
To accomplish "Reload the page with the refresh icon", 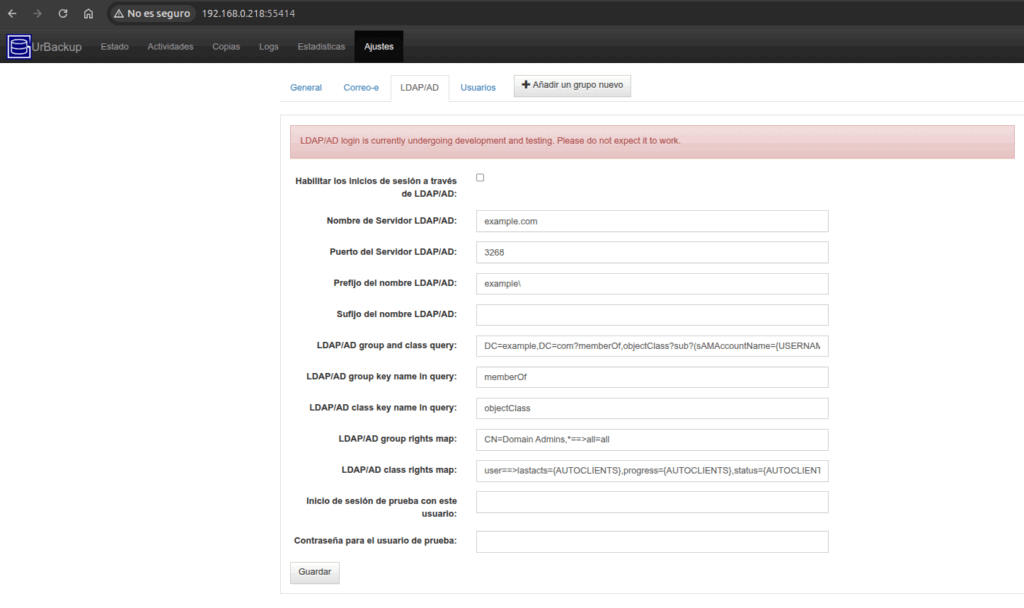I will (x=63, y=14).
